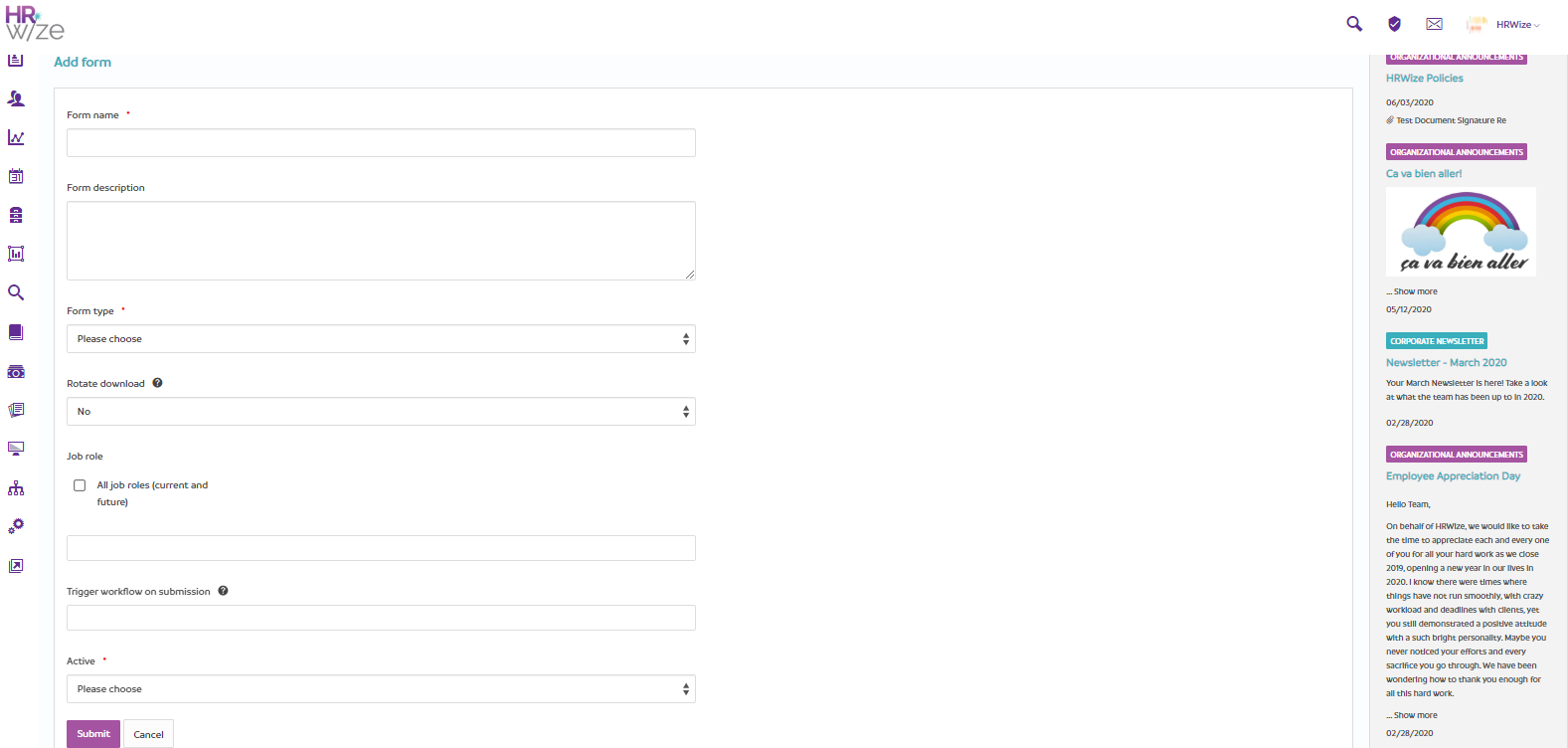Image resolution: width=1568 pixels, height=748 pixels.
Task: Open the Rotate download dropdown
Action: [x=381, y=411]
